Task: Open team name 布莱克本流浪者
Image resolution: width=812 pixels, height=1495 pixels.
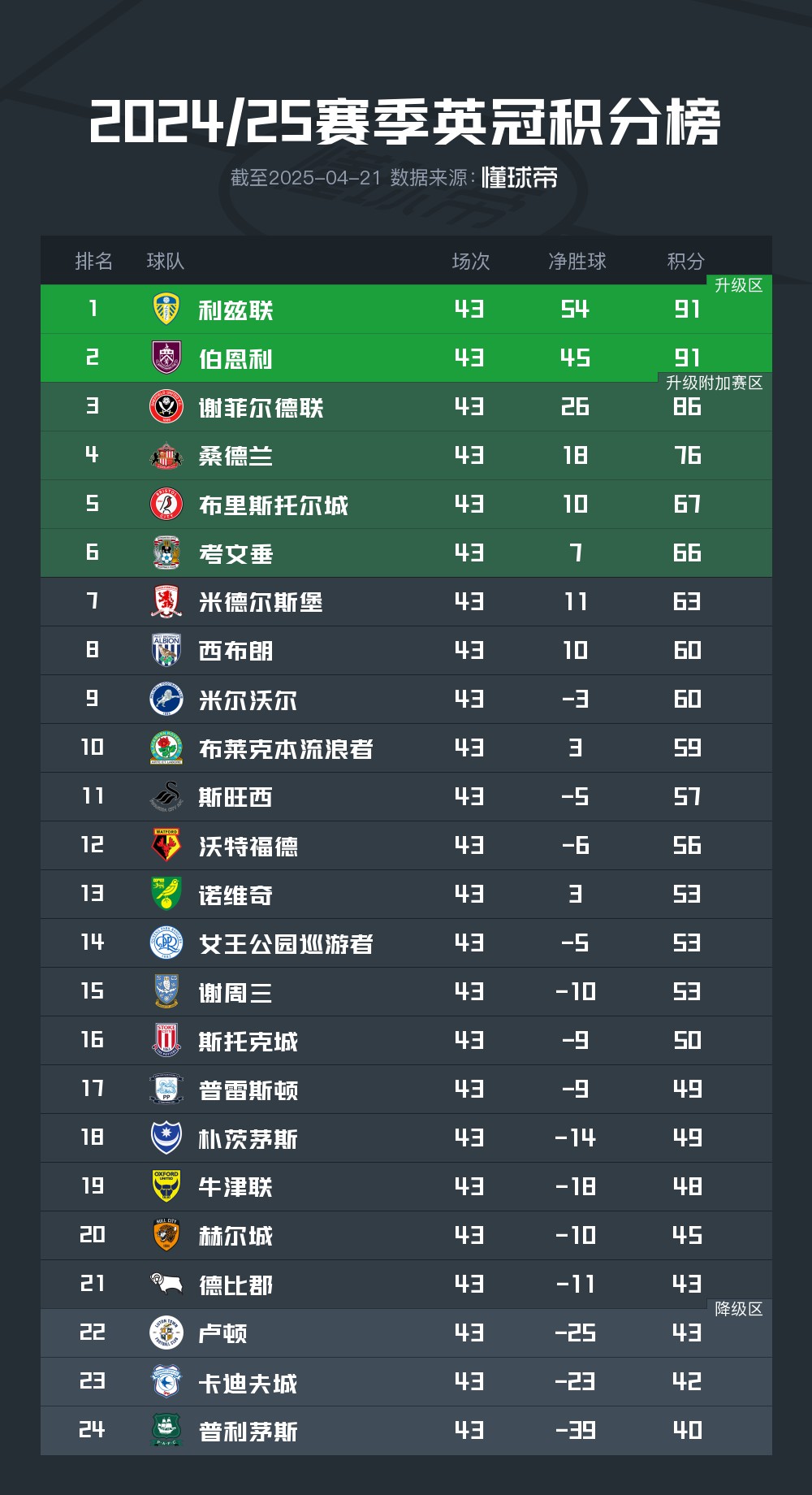Action: pyautogui.click(x=286, y=748)
